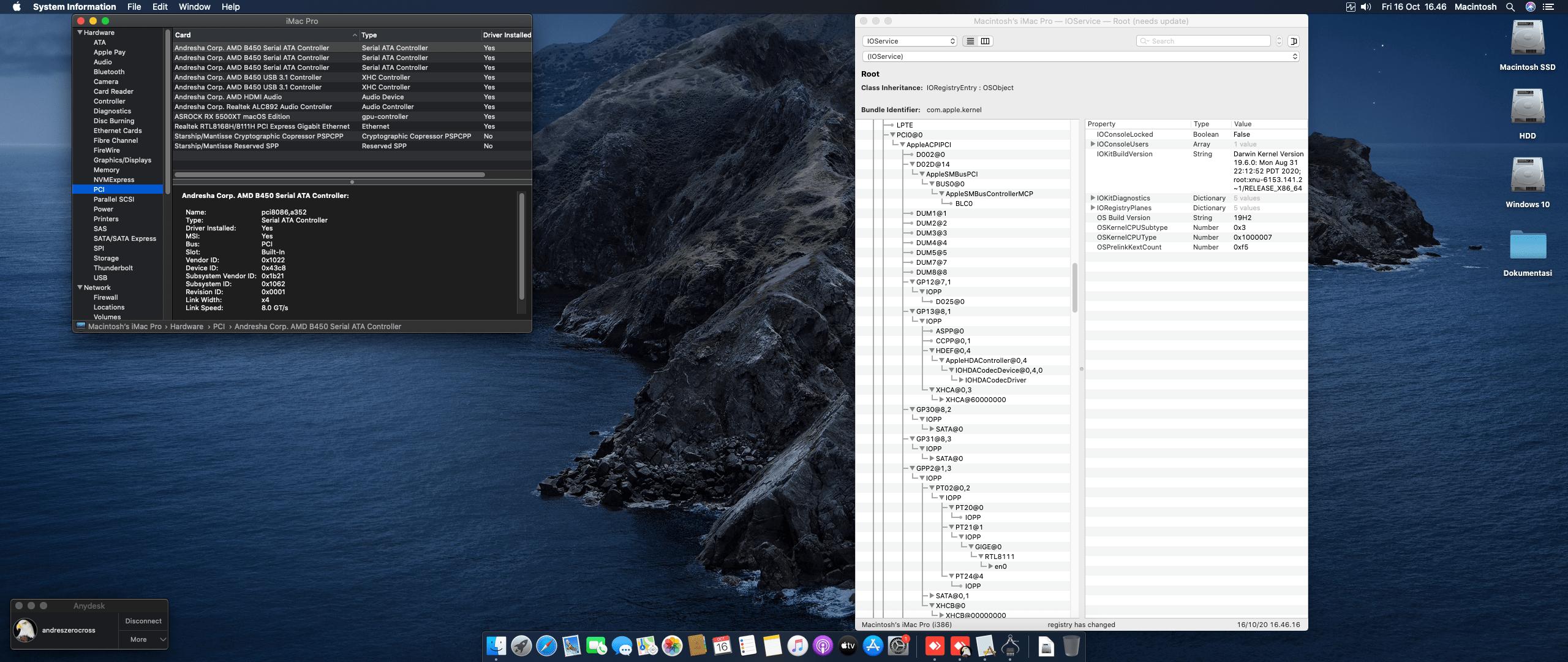The width and height of the screenshot is (1568, 662).
Task: Select the OS Build Version property row
Action: tap(1196, 218)
